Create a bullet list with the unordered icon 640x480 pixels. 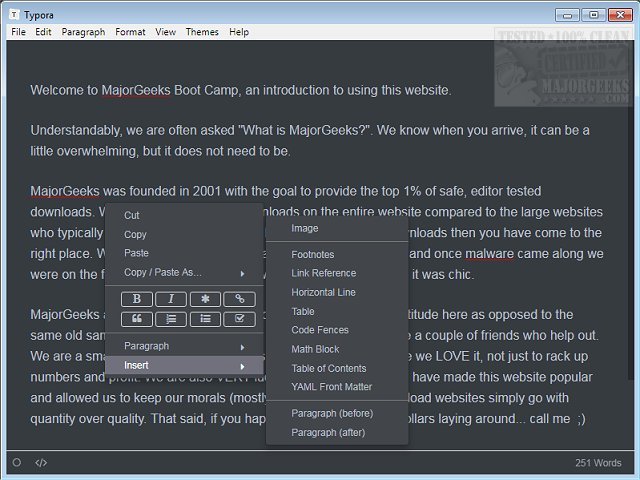[205, 319]
